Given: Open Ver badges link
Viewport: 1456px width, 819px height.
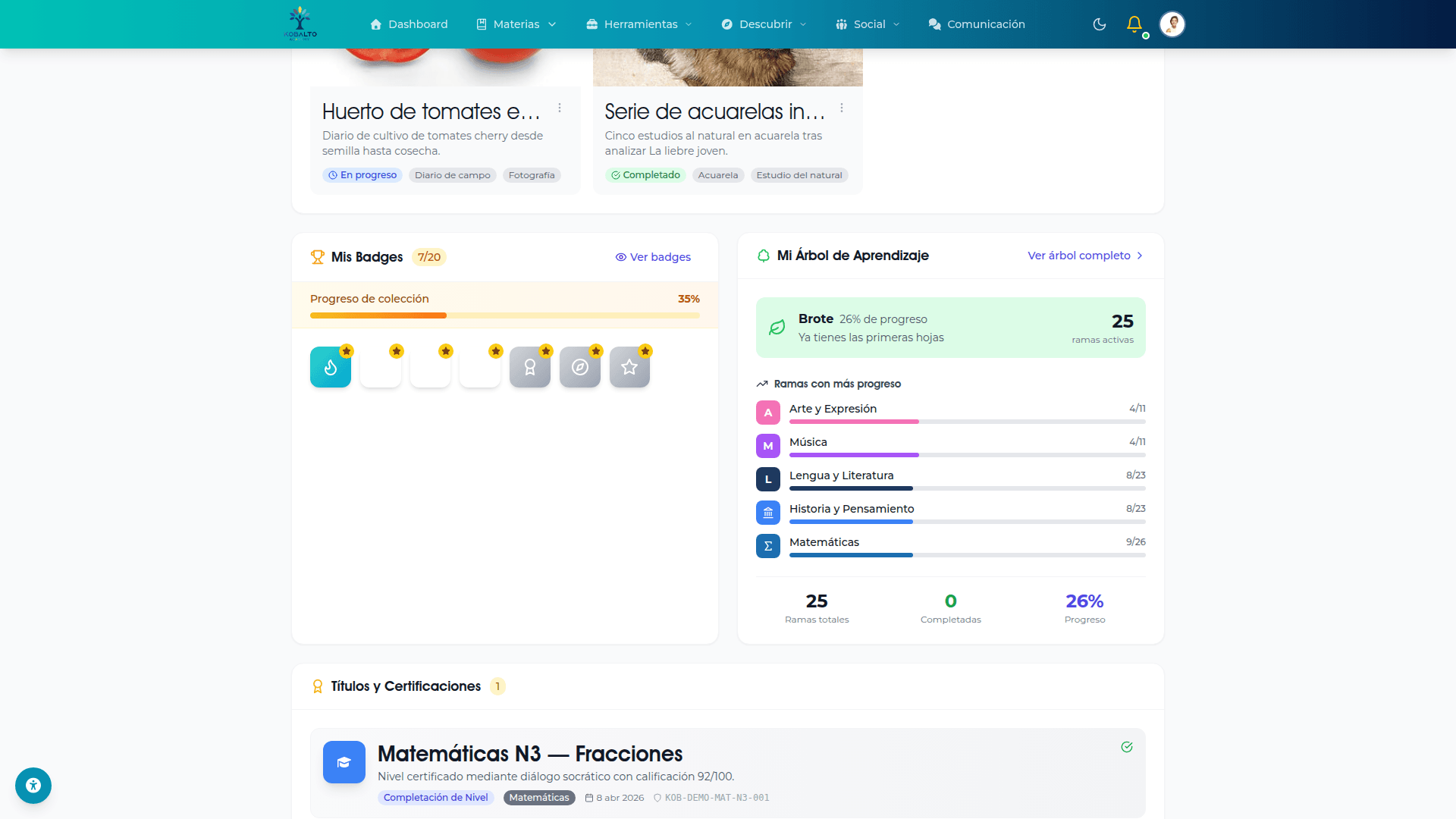Looking at the screenshot, I should 653,257.
